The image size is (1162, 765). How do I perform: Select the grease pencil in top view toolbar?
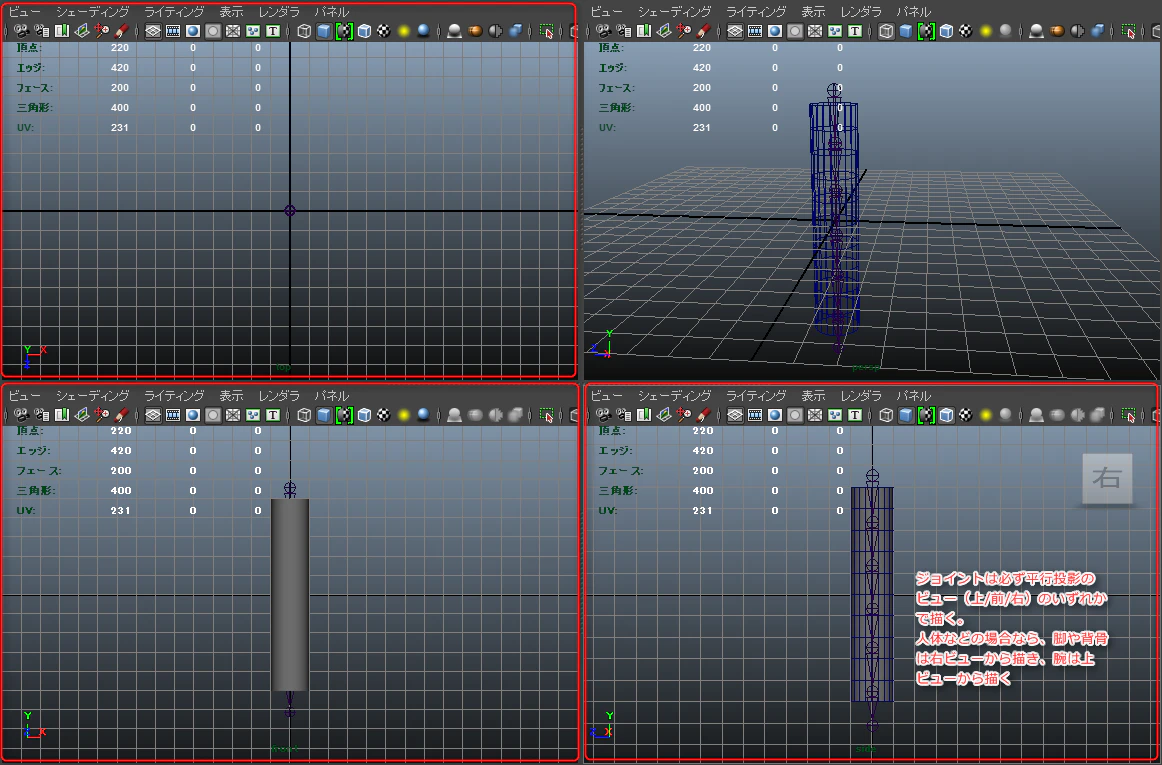(x=122, y=31)
